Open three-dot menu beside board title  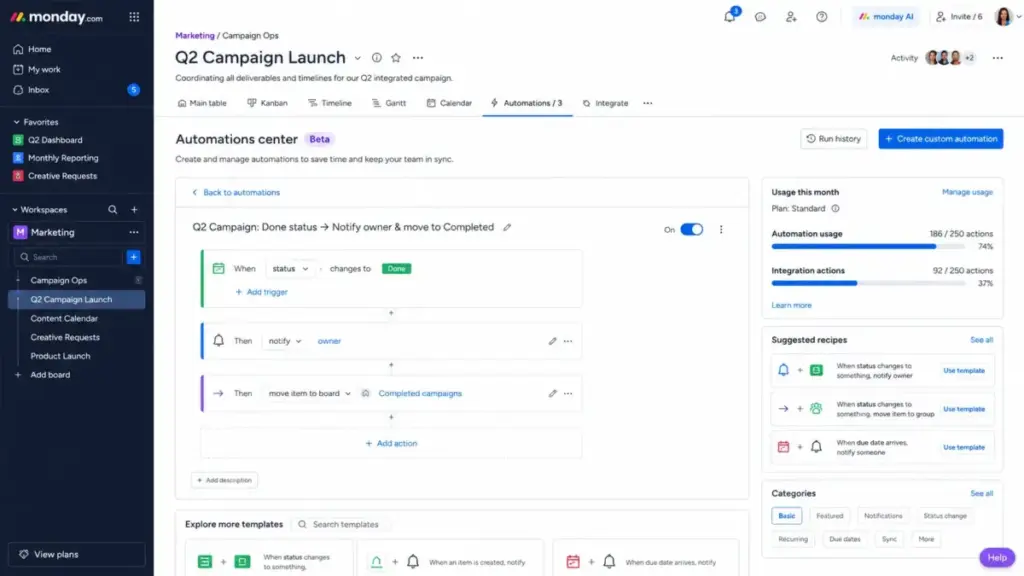418,57
